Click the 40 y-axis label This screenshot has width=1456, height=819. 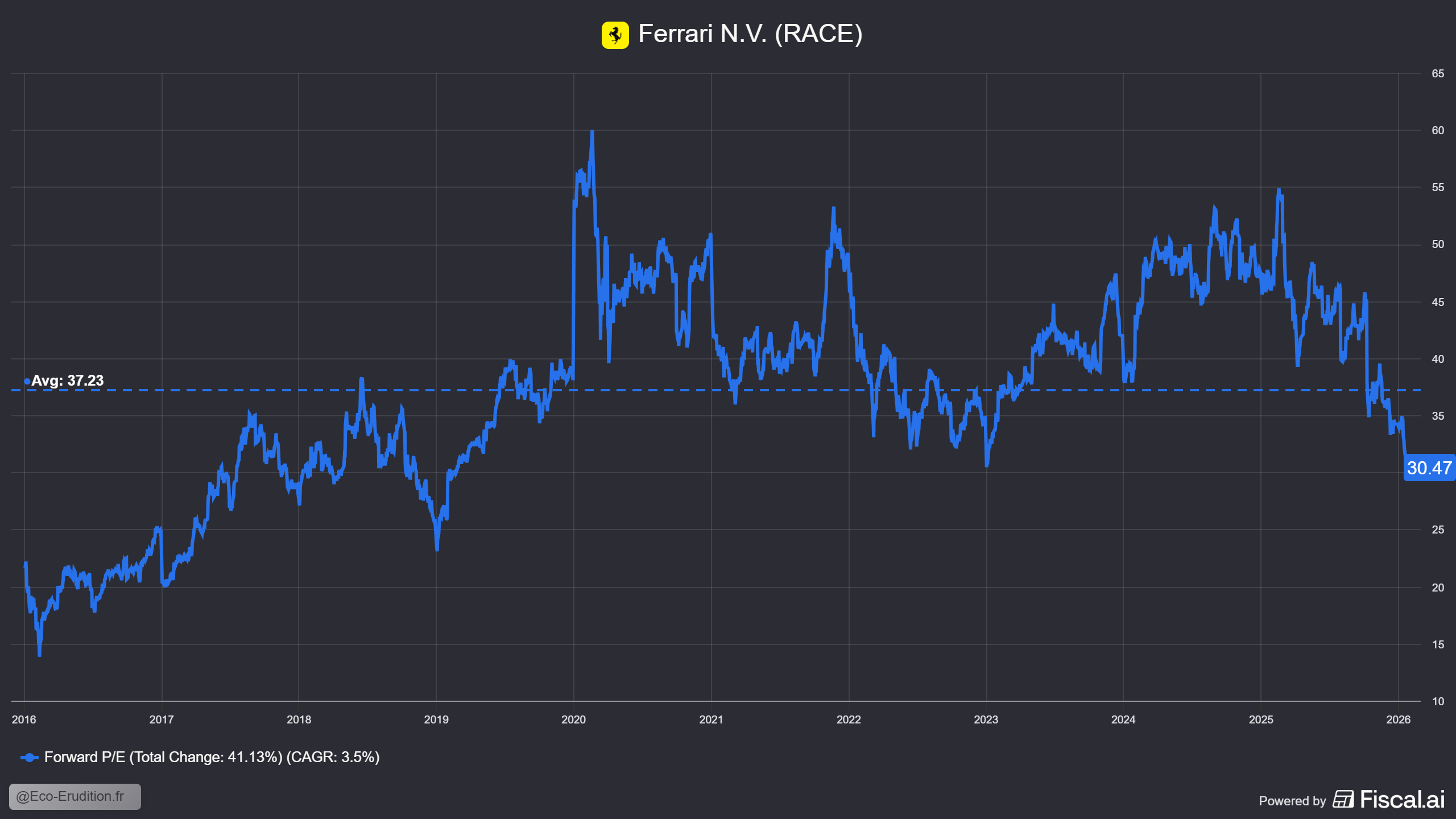click(x=1438, y=359)
